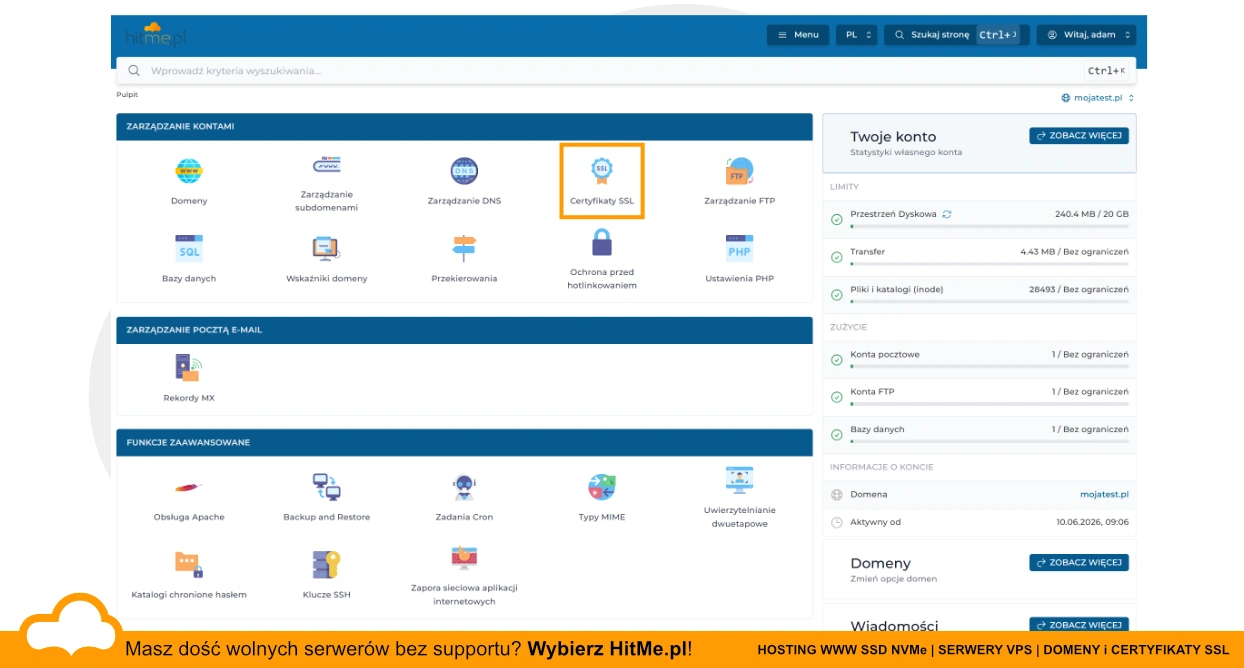The image size is (1244, 668).
Task: Open Zapora sieciowa aplikacji internetowych icon
Action: (464, 558)
